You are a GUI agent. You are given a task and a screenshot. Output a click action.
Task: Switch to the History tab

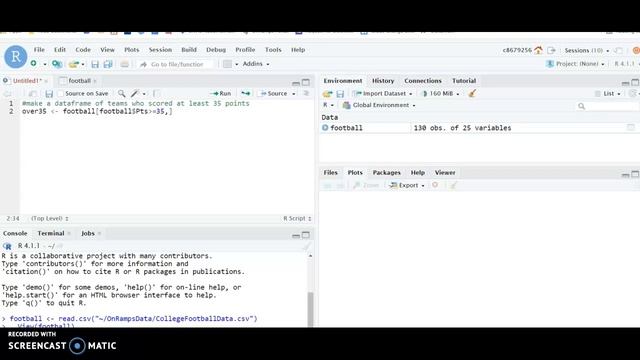383,81
